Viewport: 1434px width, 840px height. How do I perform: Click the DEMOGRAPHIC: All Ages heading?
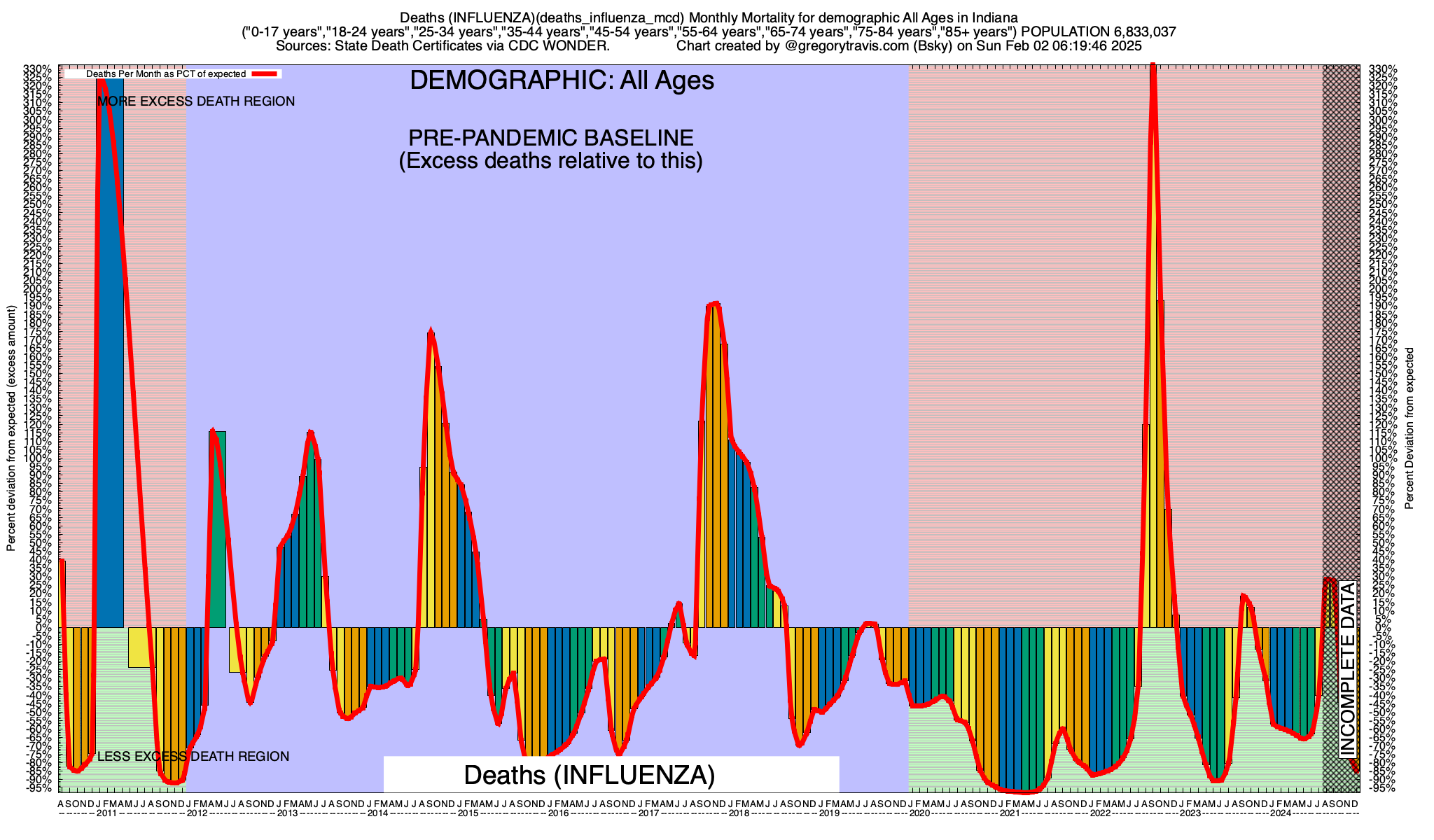[562, 80]
